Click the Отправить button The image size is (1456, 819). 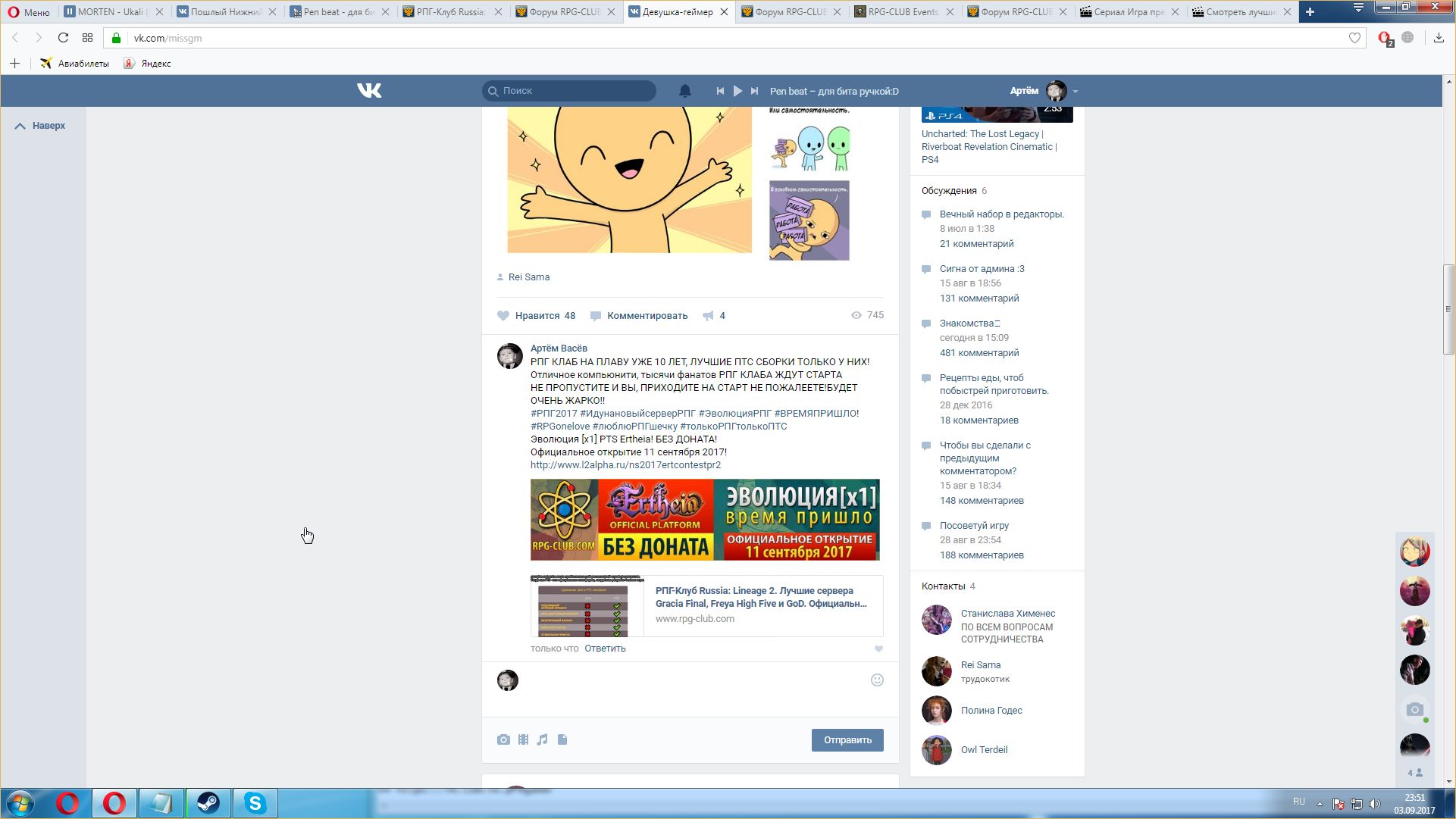pyautogui.click(x=847, y=740)
